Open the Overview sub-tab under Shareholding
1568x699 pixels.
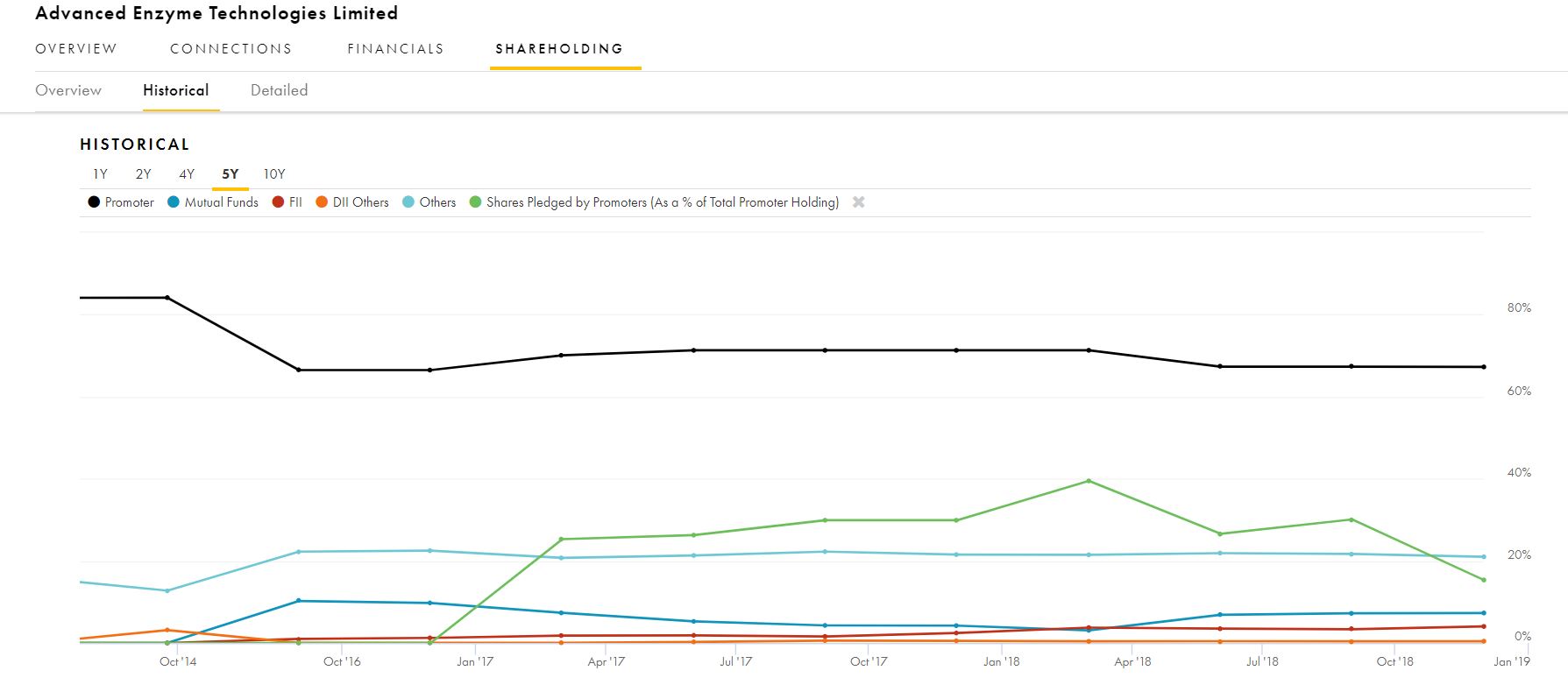tap(68, 90)
